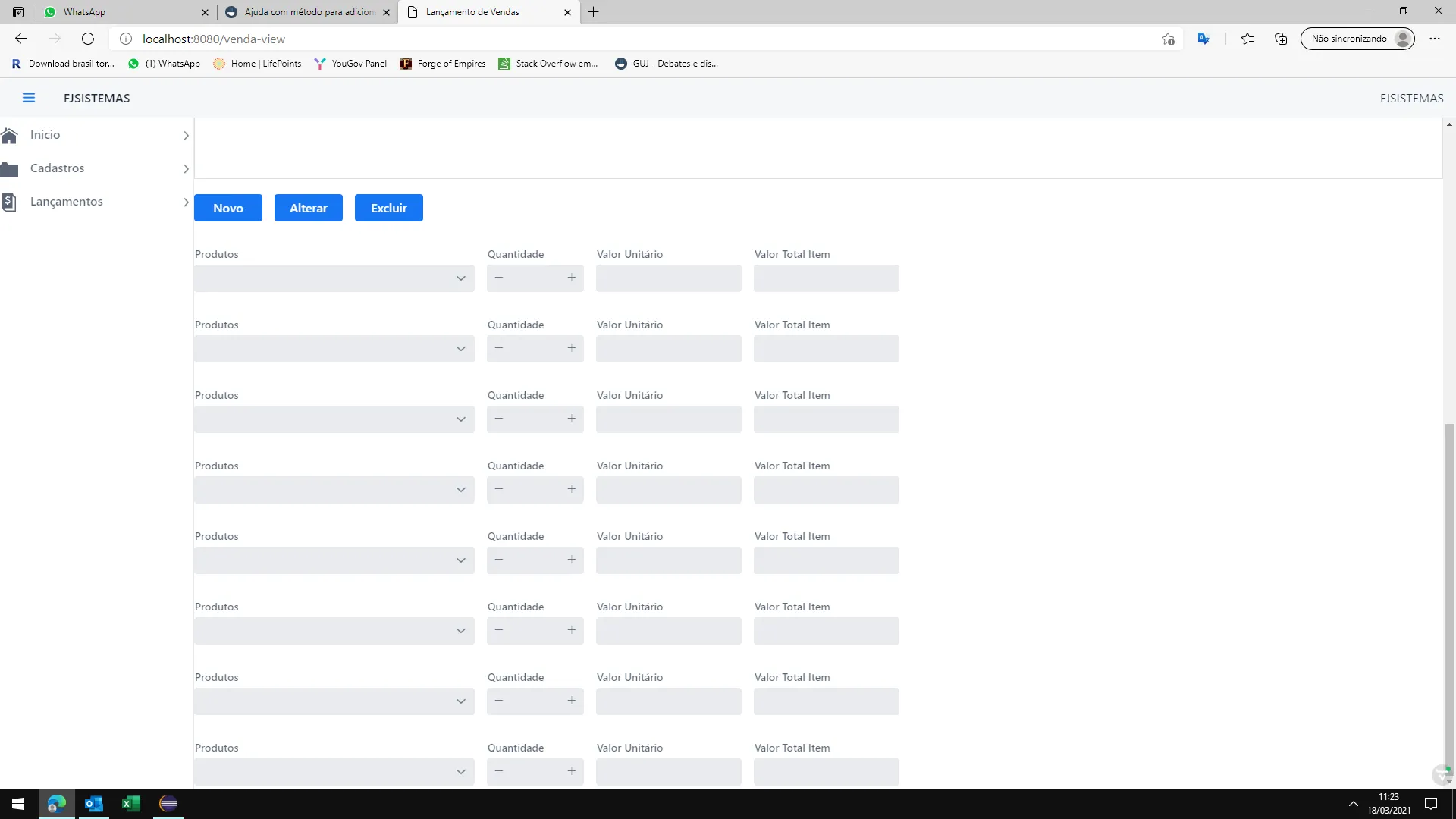Expand the Cadastros sidebar chevron
This screenshot has height=819, width=1456.
(x=186, y=168)
